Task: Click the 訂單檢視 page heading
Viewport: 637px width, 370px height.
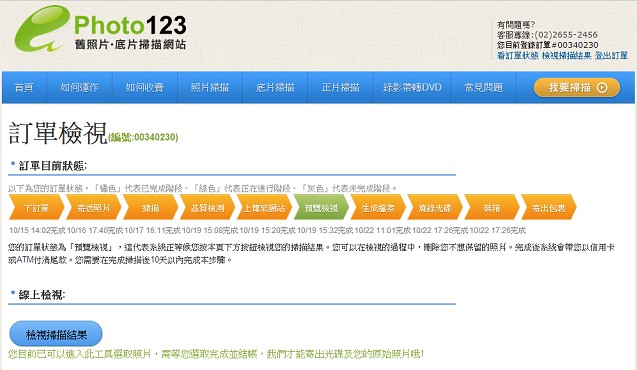Action: click(x=58, y=133)
